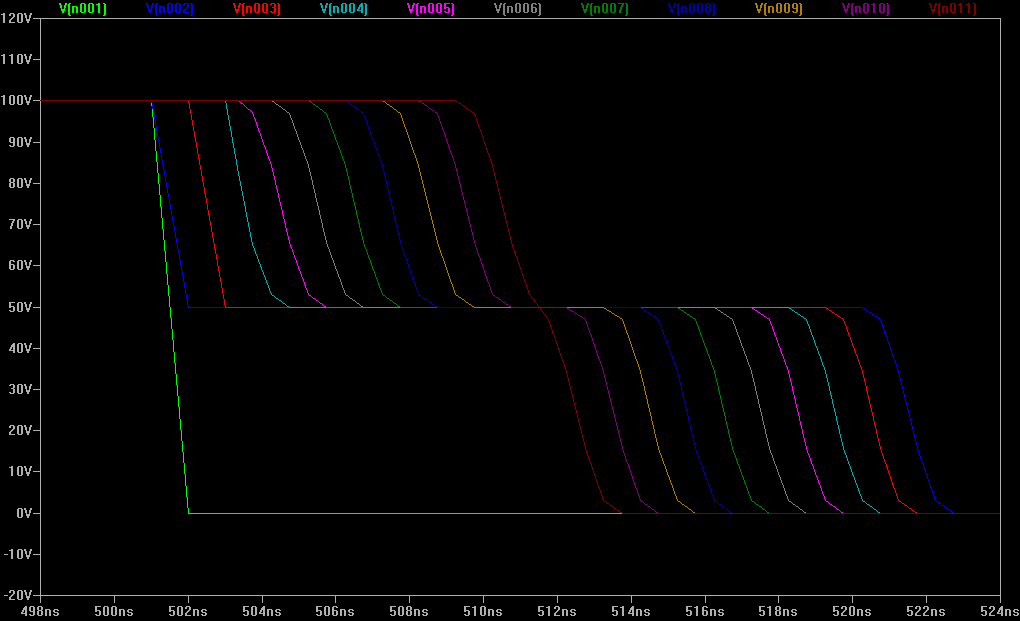Viewport: 1020px width, 621px height.
Task: Select the gray V(n006) trace label
Action: click(518, 8)
